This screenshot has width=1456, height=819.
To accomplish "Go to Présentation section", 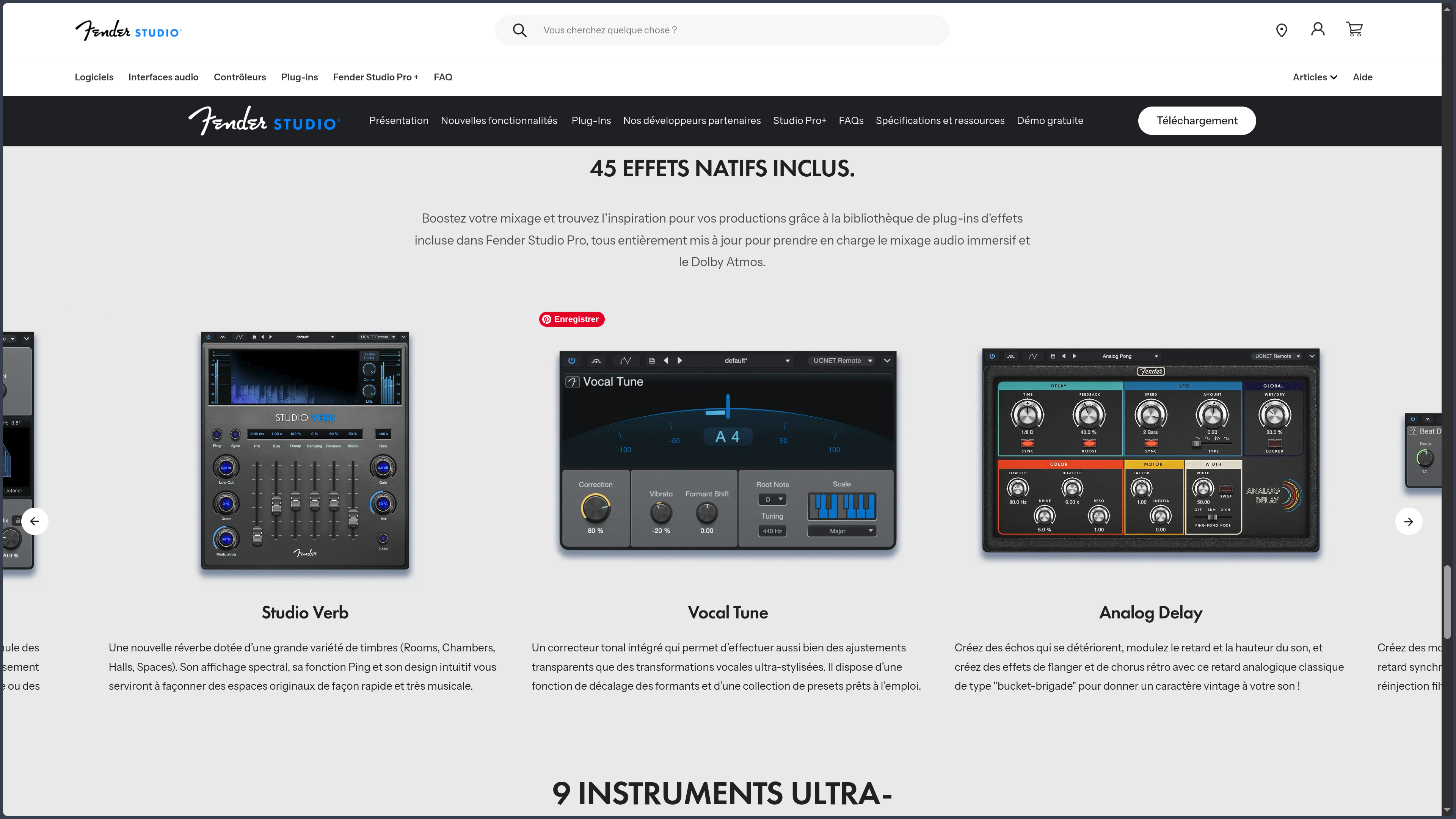I will pos(399,121).
